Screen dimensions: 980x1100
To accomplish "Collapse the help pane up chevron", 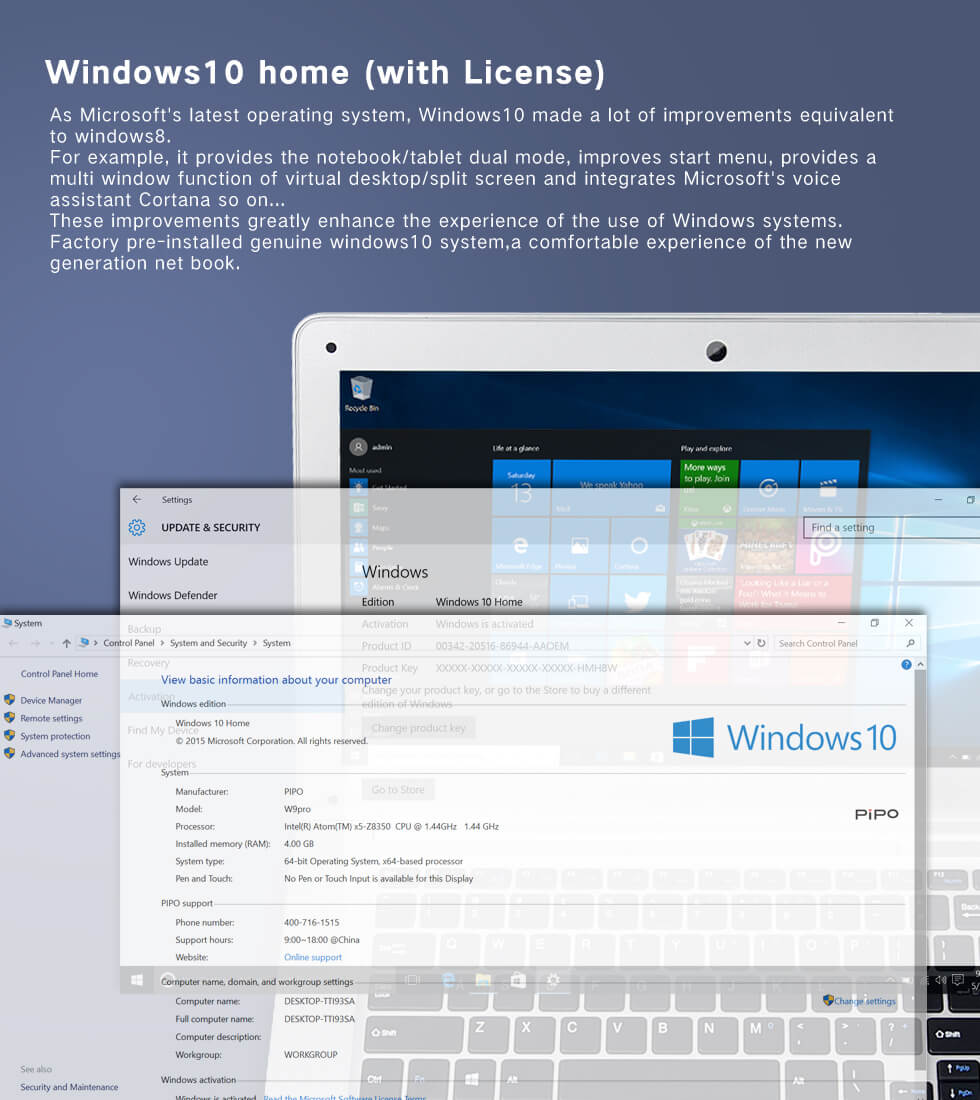I will point(920,664).
